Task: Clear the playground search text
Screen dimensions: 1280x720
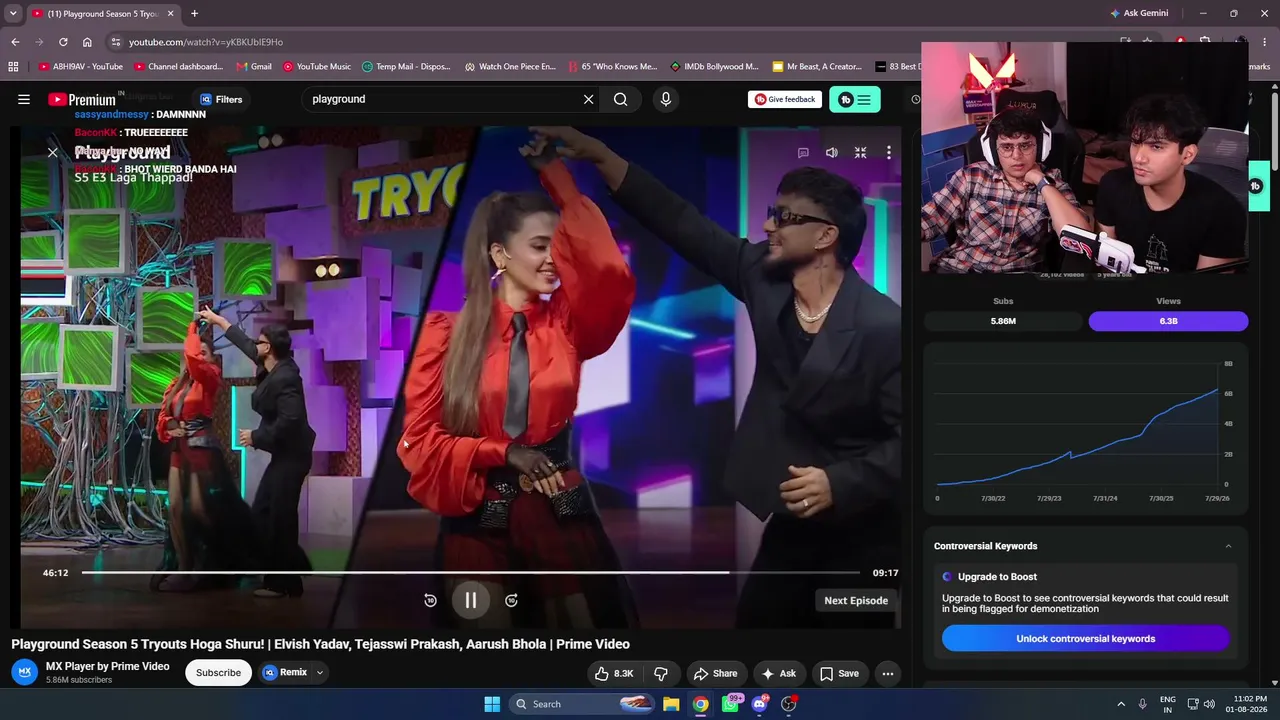Action: click(588, 99)
